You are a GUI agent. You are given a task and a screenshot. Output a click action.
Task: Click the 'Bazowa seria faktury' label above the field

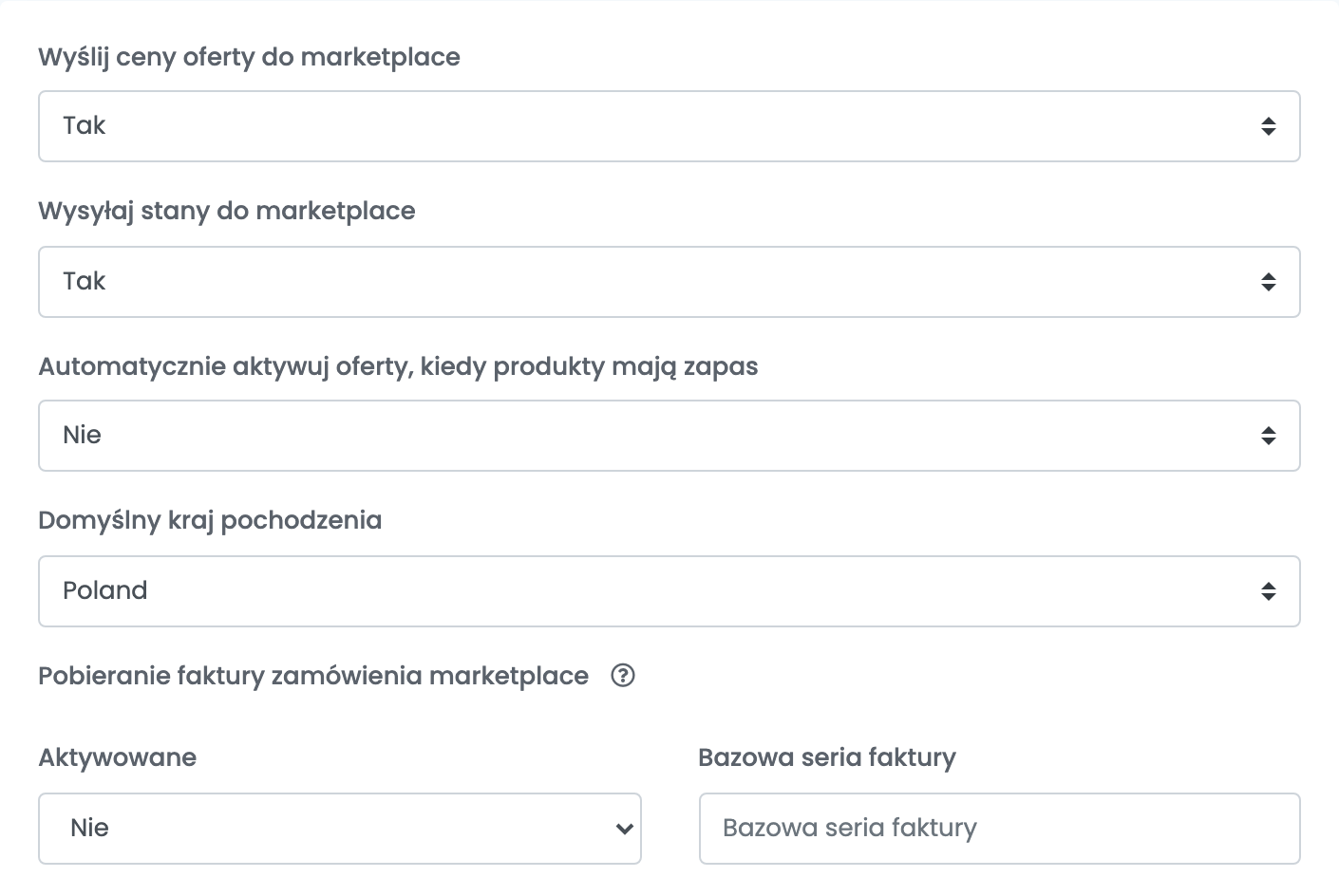pos(827,758)
